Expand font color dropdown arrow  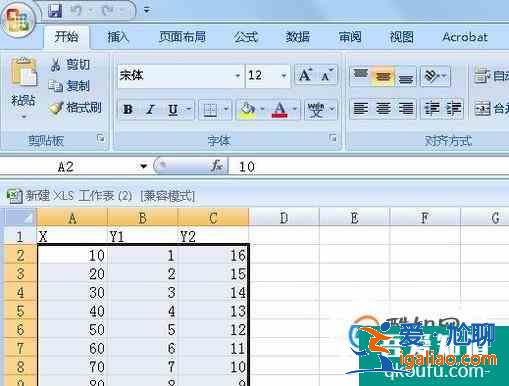pyautogui.click(x=295, y=109)
